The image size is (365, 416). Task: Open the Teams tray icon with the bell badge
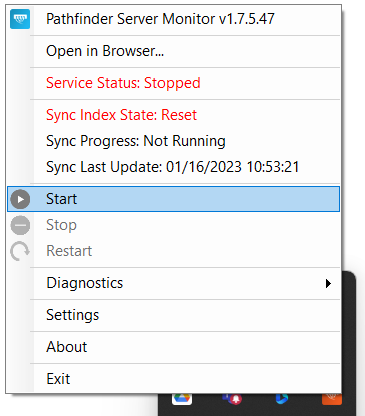[x=232, y=398]
